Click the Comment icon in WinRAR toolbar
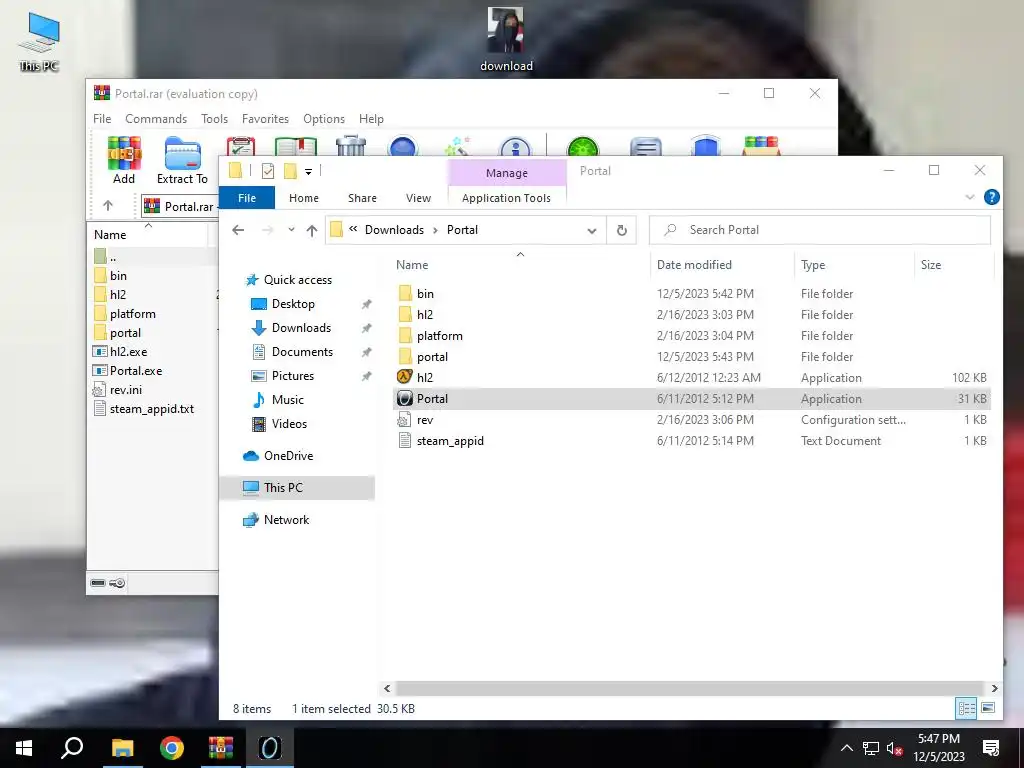1024x768 pixels. (x=646, y=146)
